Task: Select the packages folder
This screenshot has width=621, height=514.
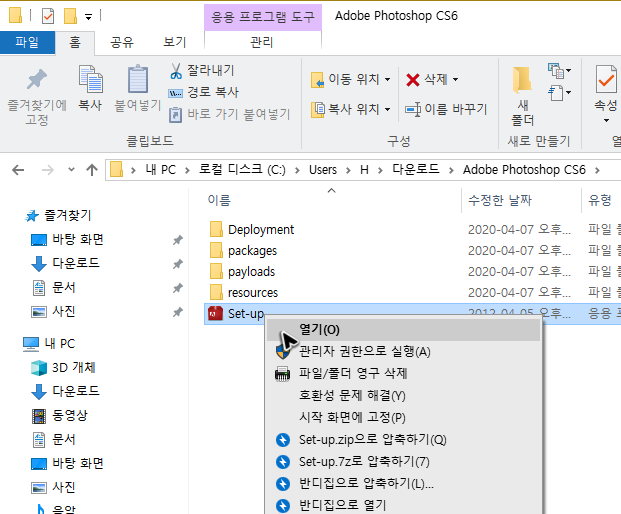Action: pos(253,251)
